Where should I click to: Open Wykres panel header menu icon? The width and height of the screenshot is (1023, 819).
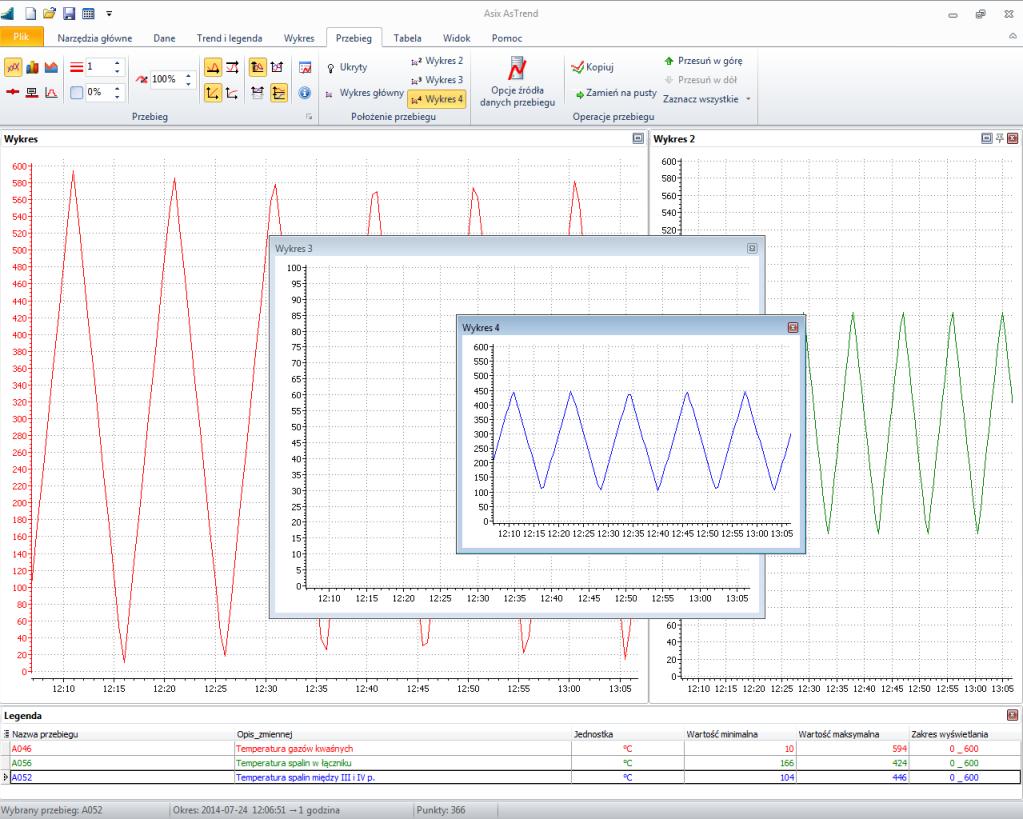coord(638,138)
